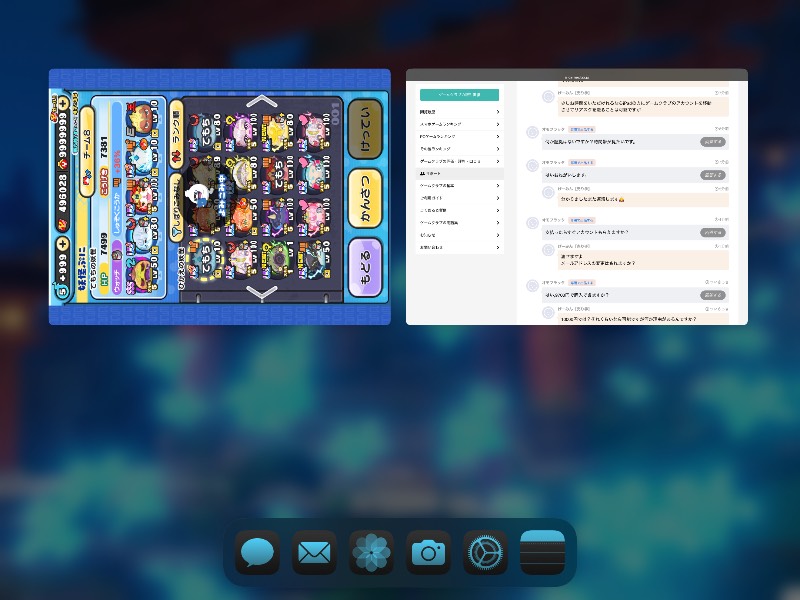800x600 pixels.
Task: Tap the けってい button in the game
Action: (x=365, y=129)
